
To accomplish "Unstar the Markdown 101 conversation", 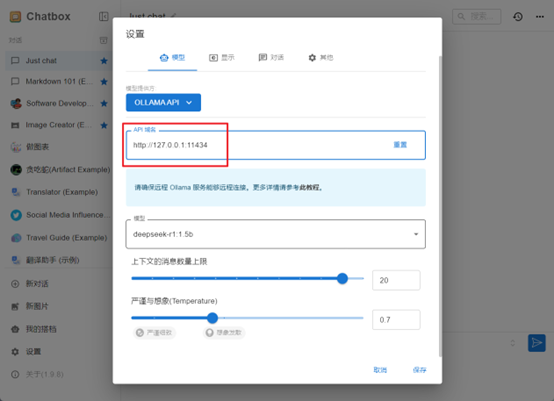I will coord(104,82).
